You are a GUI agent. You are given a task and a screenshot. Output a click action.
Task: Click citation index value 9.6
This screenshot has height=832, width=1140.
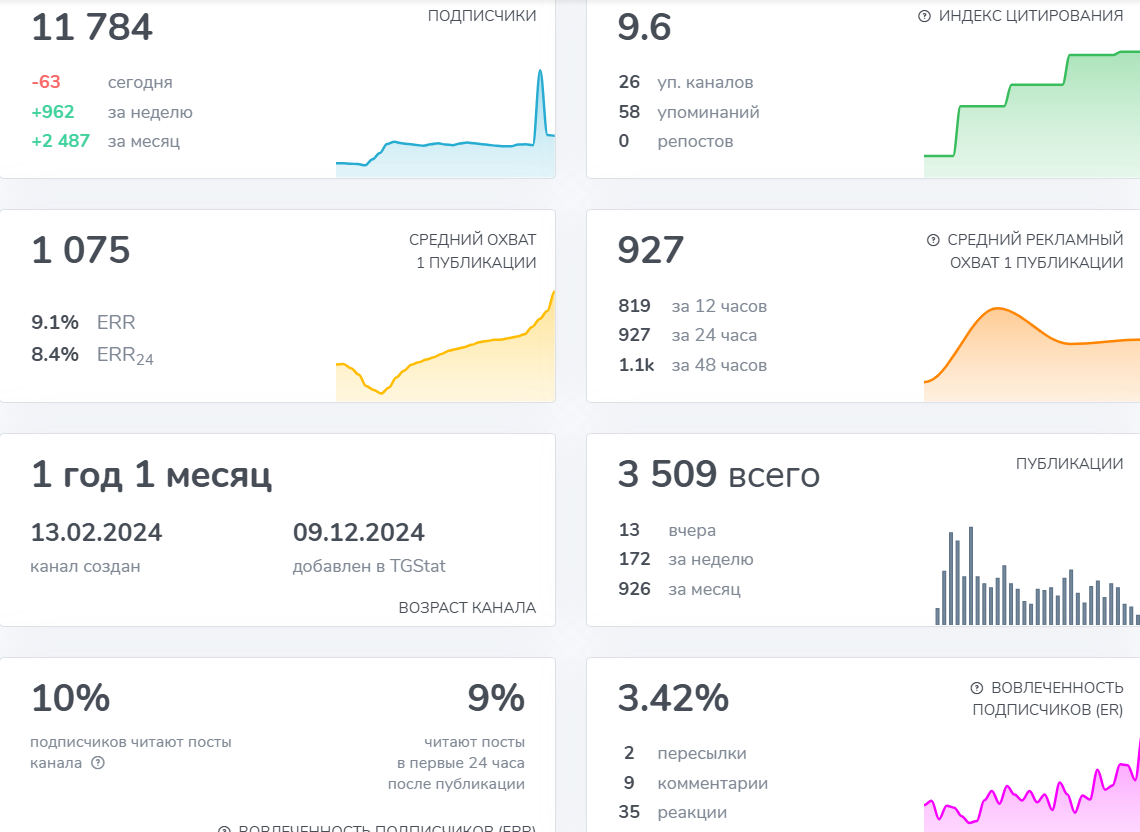(x=644, y=28)
